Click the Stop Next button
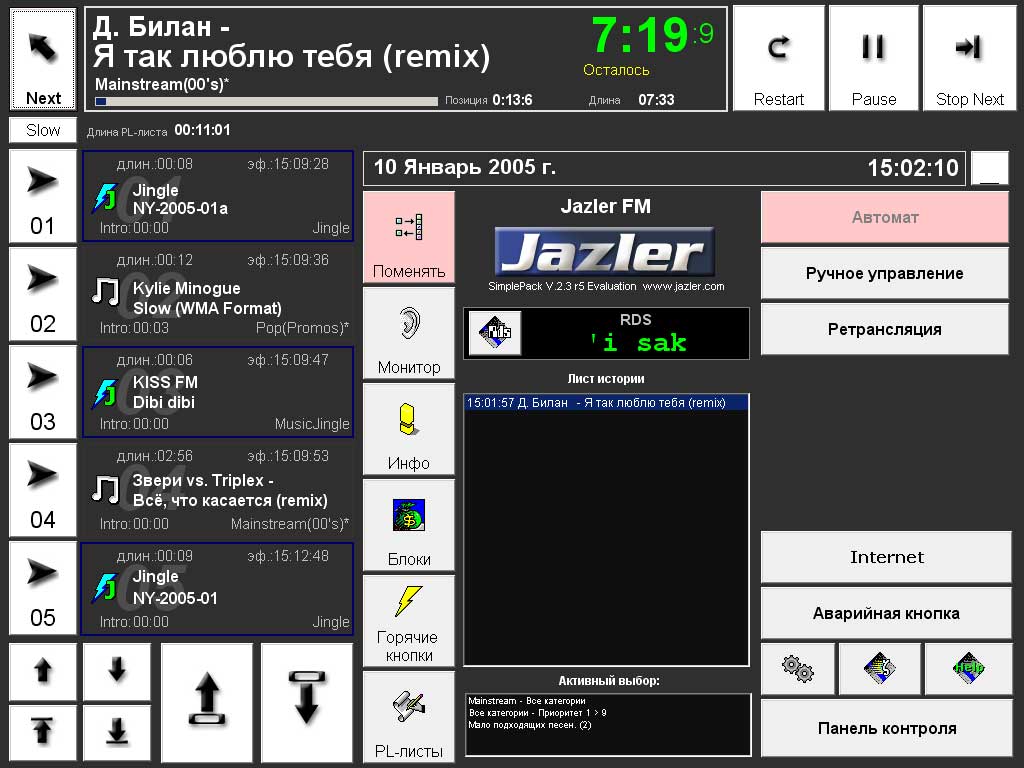1024x768 pixels. tap(969, 59)
